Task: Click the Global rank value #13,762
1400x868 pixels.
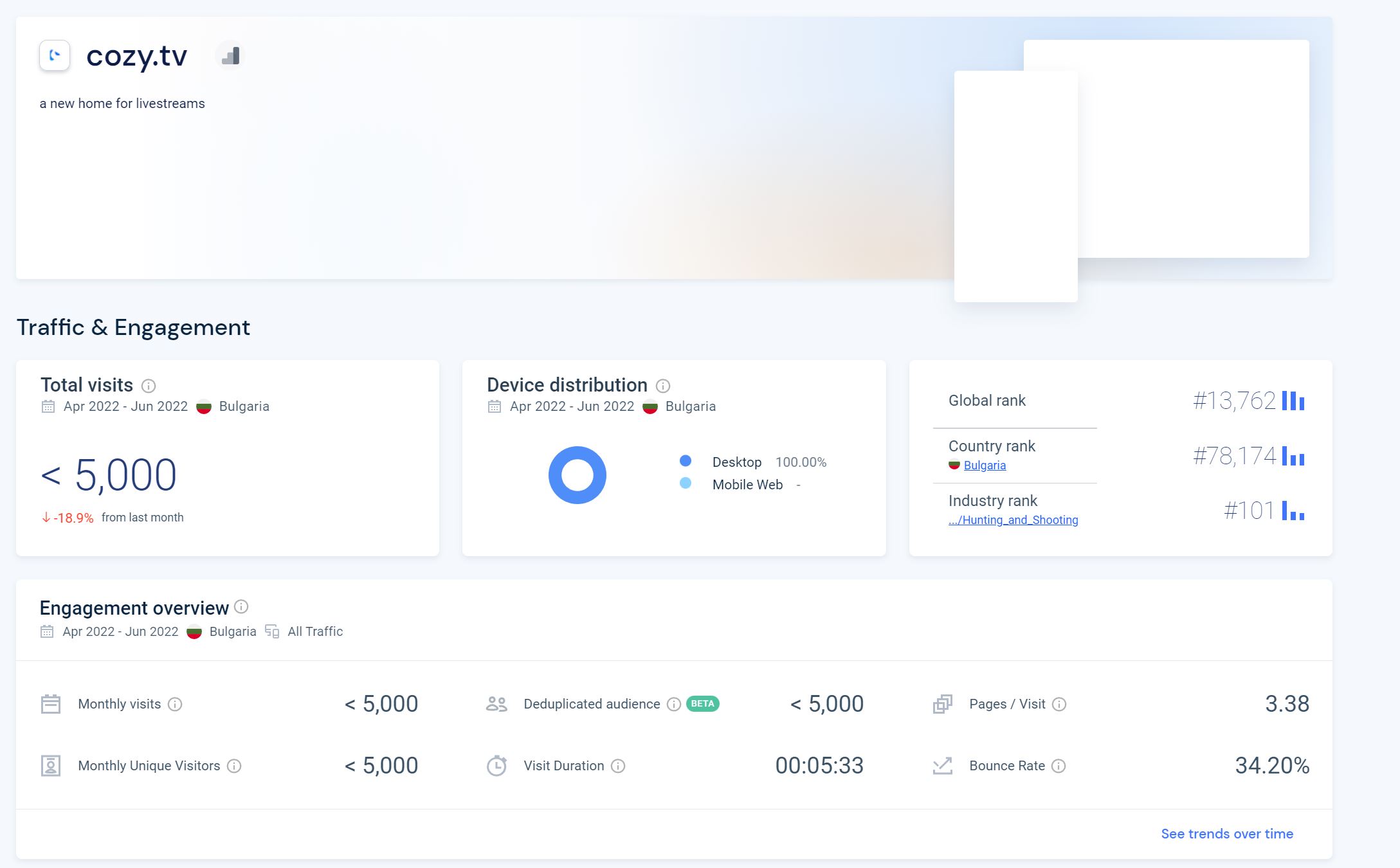Action: (x=1234, y=401)
